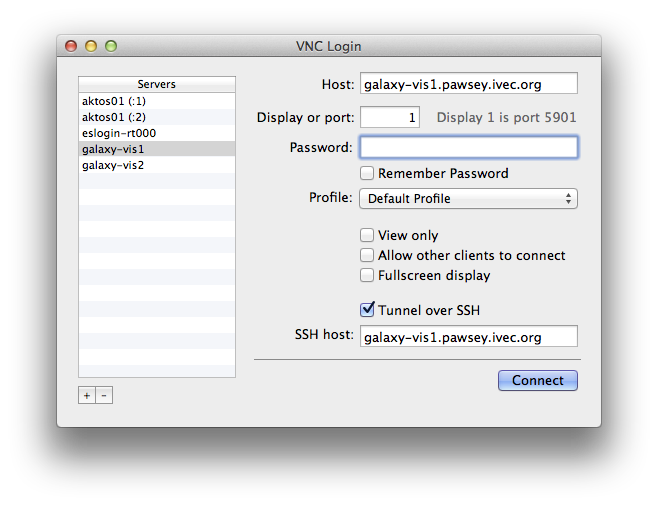Click the SSH host input field
The width and height of the screenshot is (658, 506).
coord(468,337)
